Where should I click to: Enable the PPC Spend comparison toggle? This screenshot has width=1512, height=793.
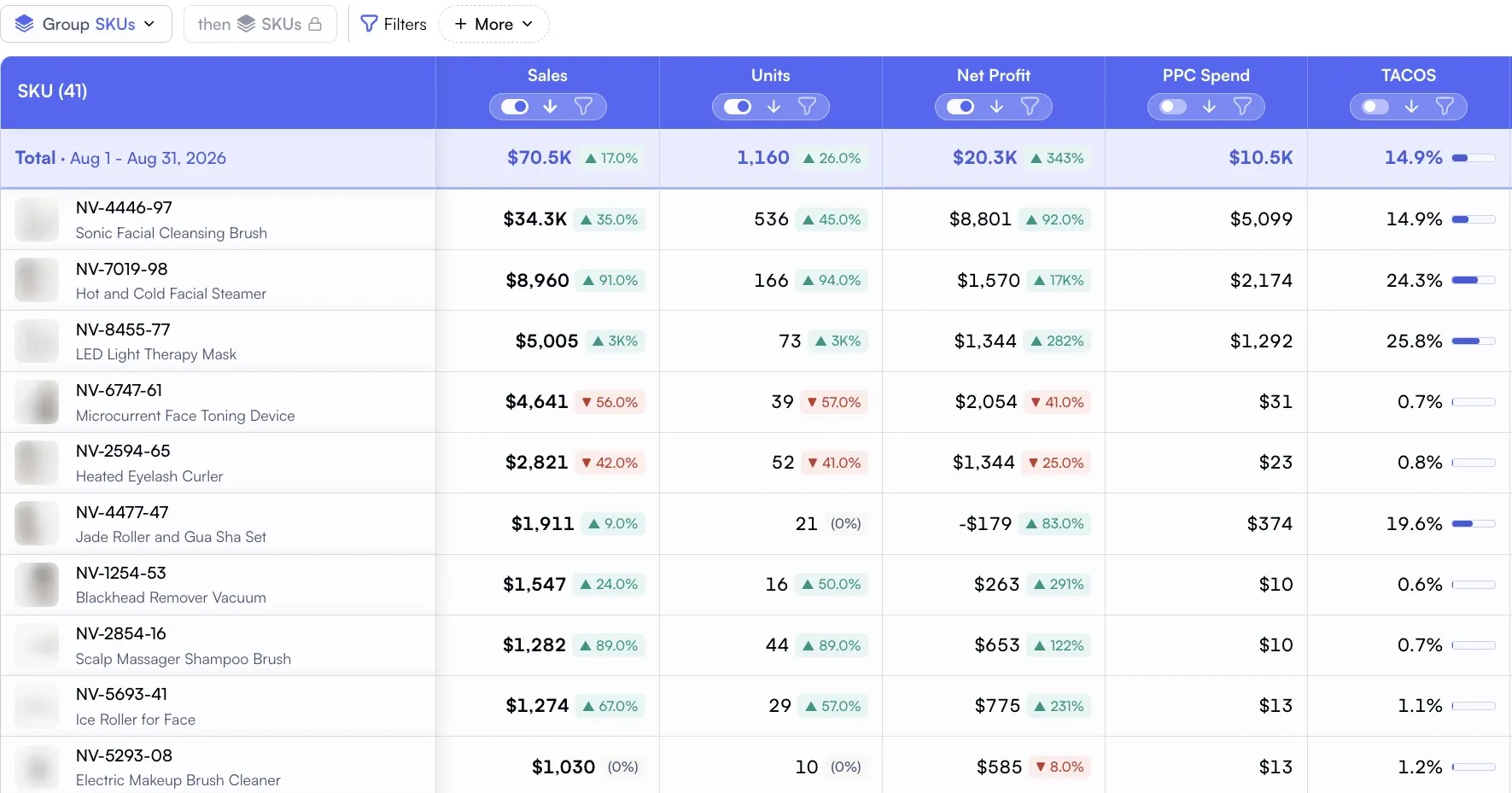[1173, 107]
